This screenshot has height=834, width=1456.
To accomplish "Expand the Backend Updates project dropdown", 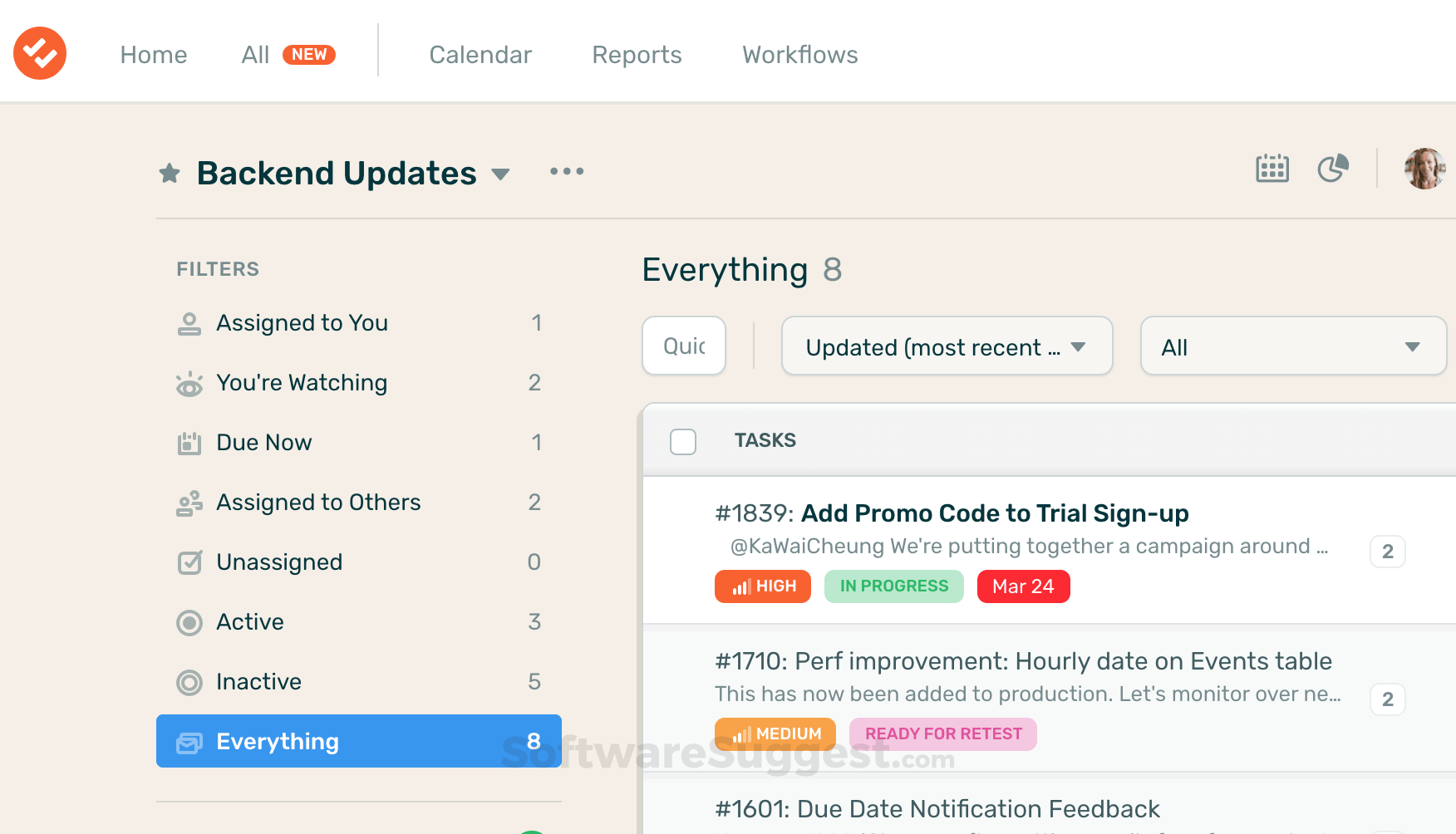I will (x=500, y=174).
